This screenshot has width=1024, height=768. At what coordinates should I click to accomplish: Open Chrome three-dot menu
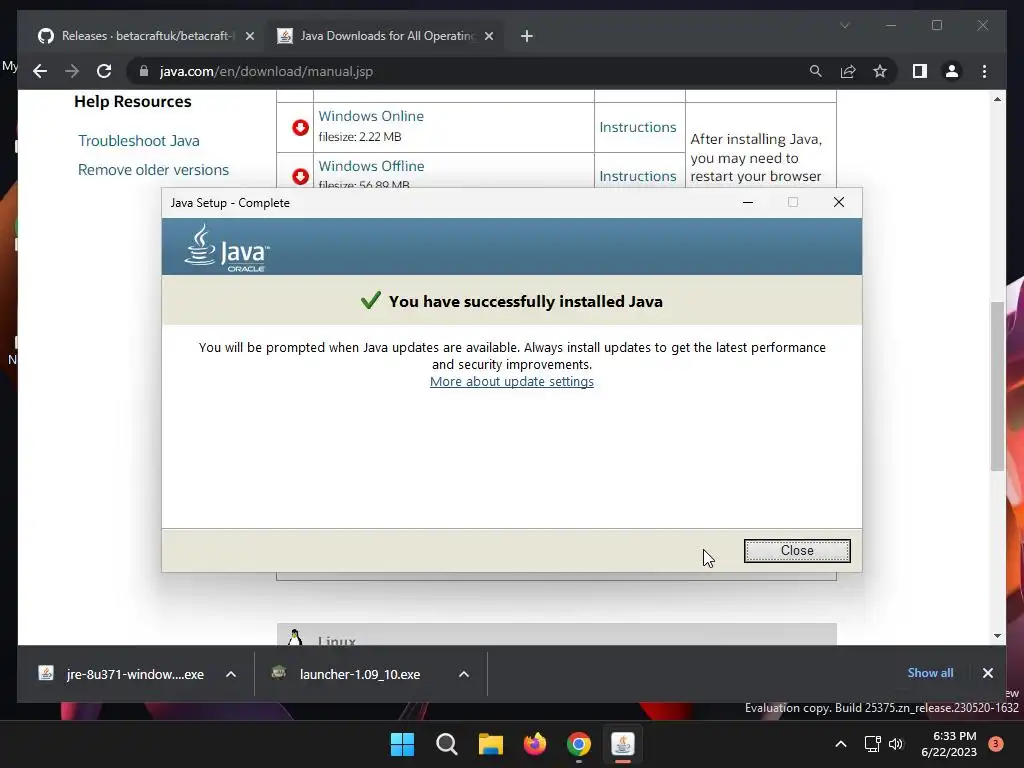point(984,71)
